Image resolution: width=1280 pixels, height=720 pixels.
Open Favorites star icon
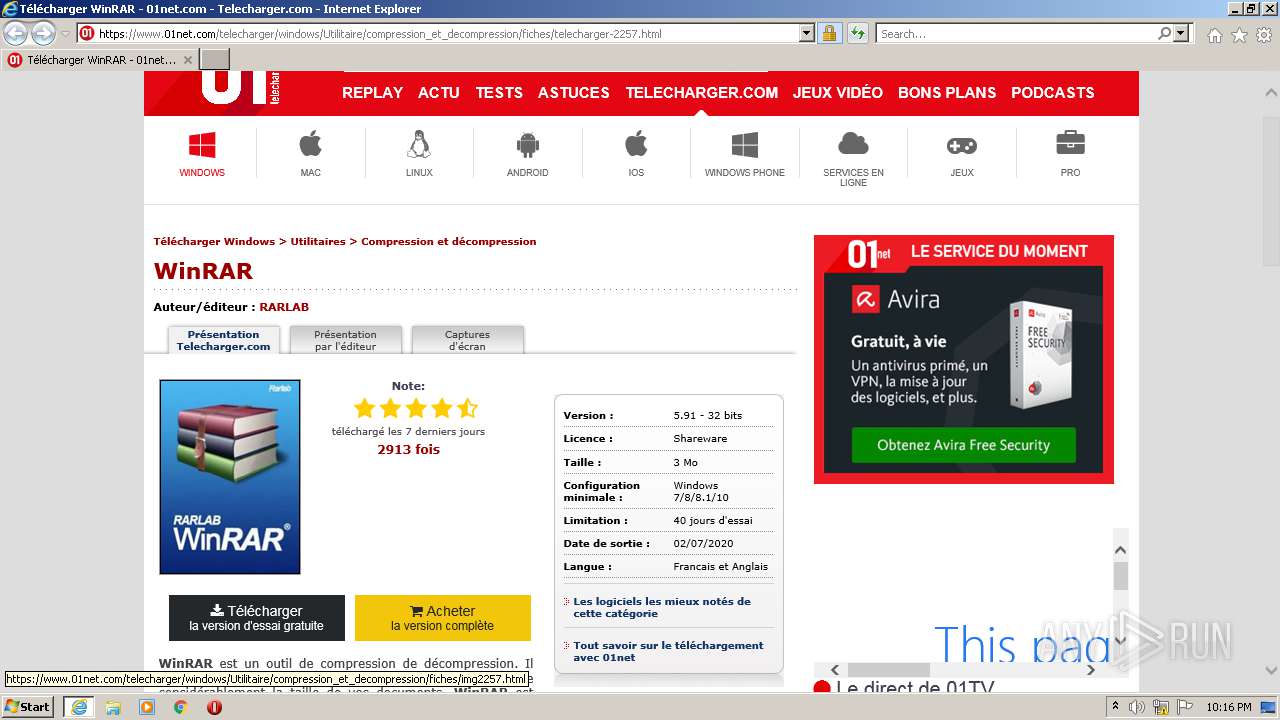(x=1239, y=35)
